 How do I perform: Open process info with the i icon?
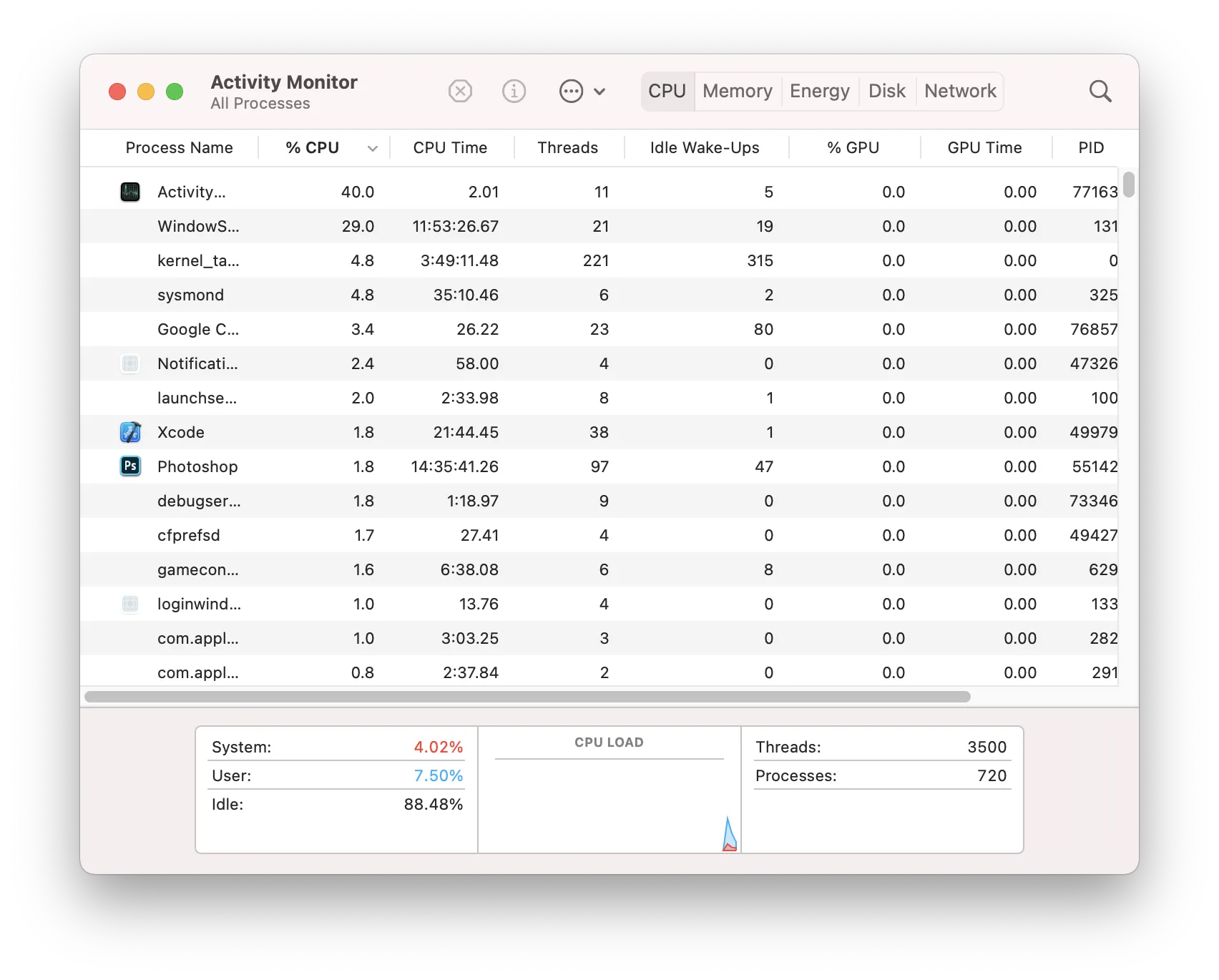[514, 92]
